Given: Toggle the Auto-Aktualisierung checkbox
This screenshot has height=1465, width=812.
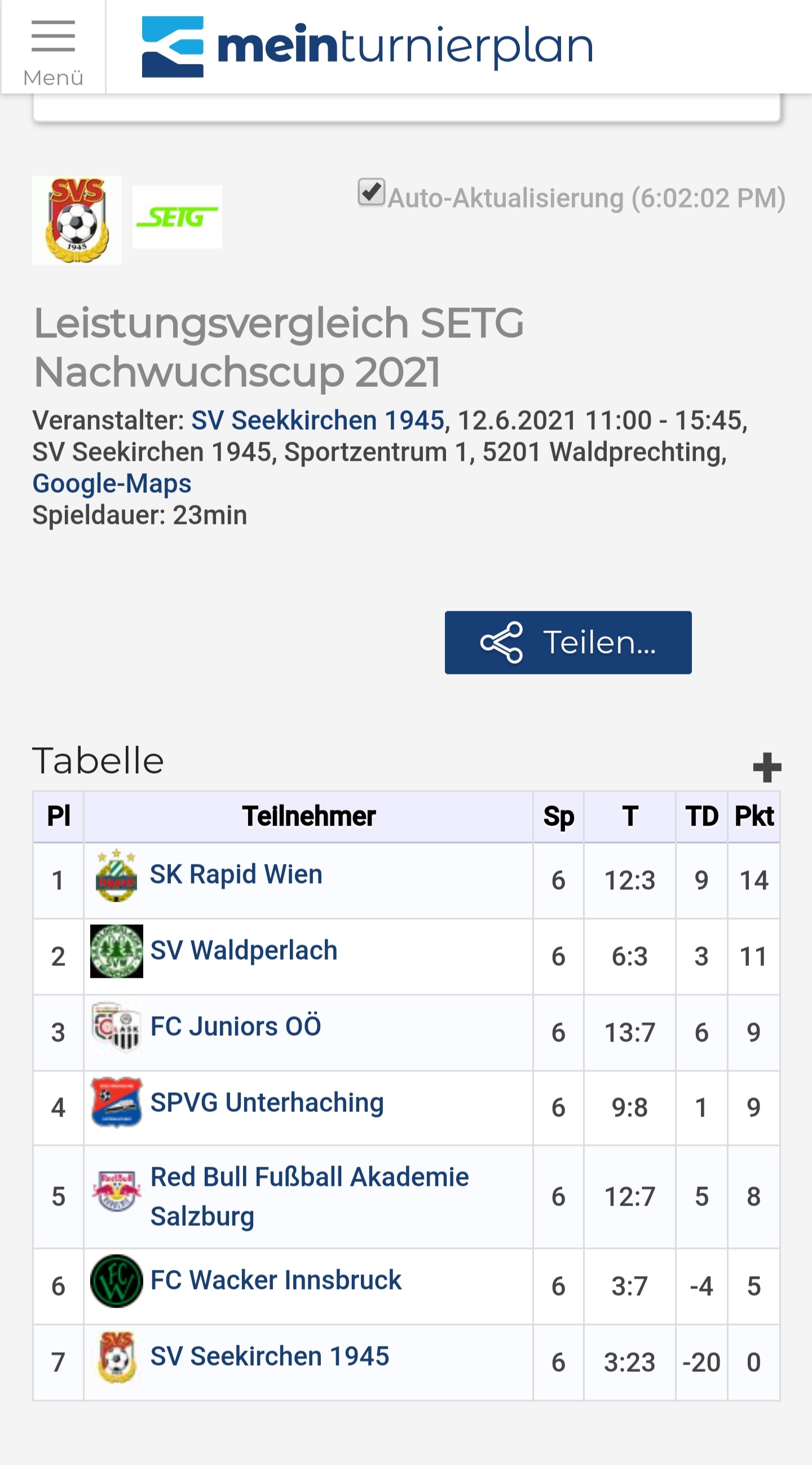Looking at the screenshot, I should point(371,192).
